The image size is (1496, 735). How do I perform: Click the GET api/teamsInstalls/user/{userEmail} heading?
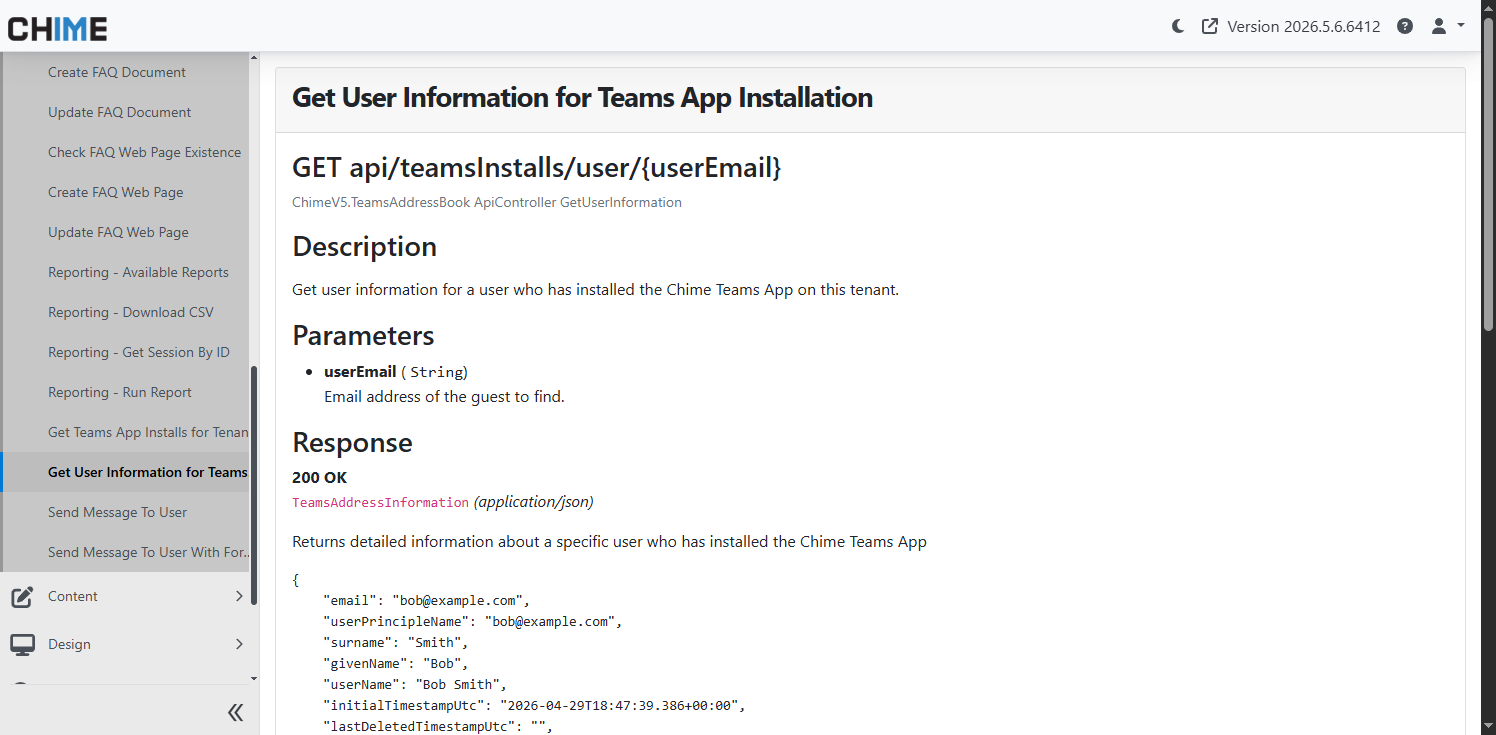(x=536, y=167)
